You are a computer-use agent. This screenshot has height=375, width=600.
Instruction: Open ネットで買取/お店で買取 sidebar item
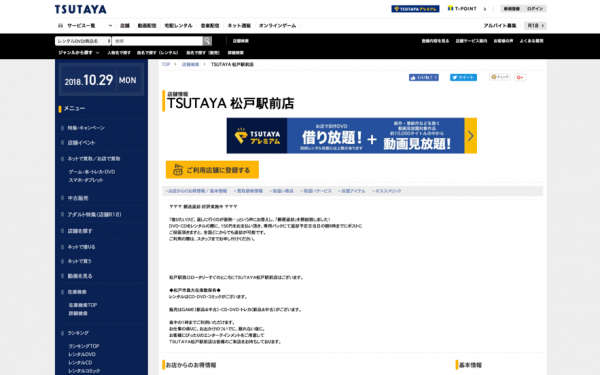(x=94, y=158)
